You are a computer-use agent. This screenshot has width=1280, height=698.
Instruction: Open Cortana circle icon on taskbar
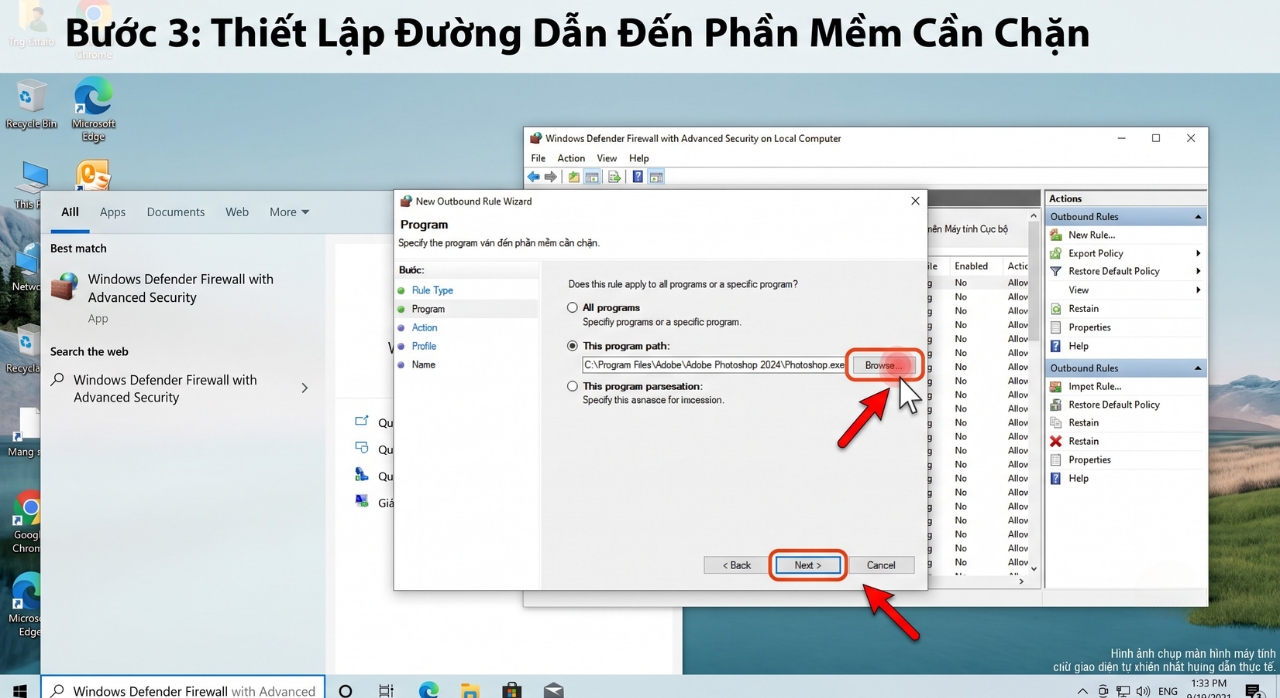pyautogui.click(x=345, y=690)
